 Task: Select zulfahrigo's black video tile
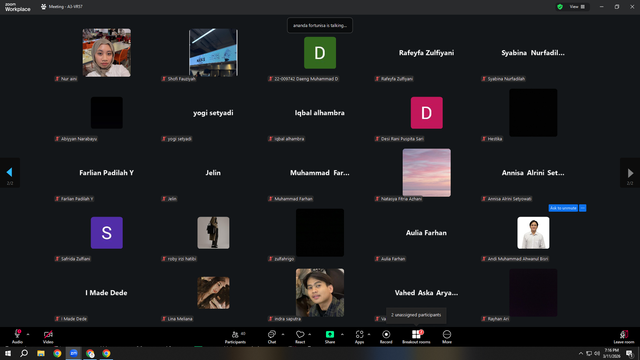[320, 233]
